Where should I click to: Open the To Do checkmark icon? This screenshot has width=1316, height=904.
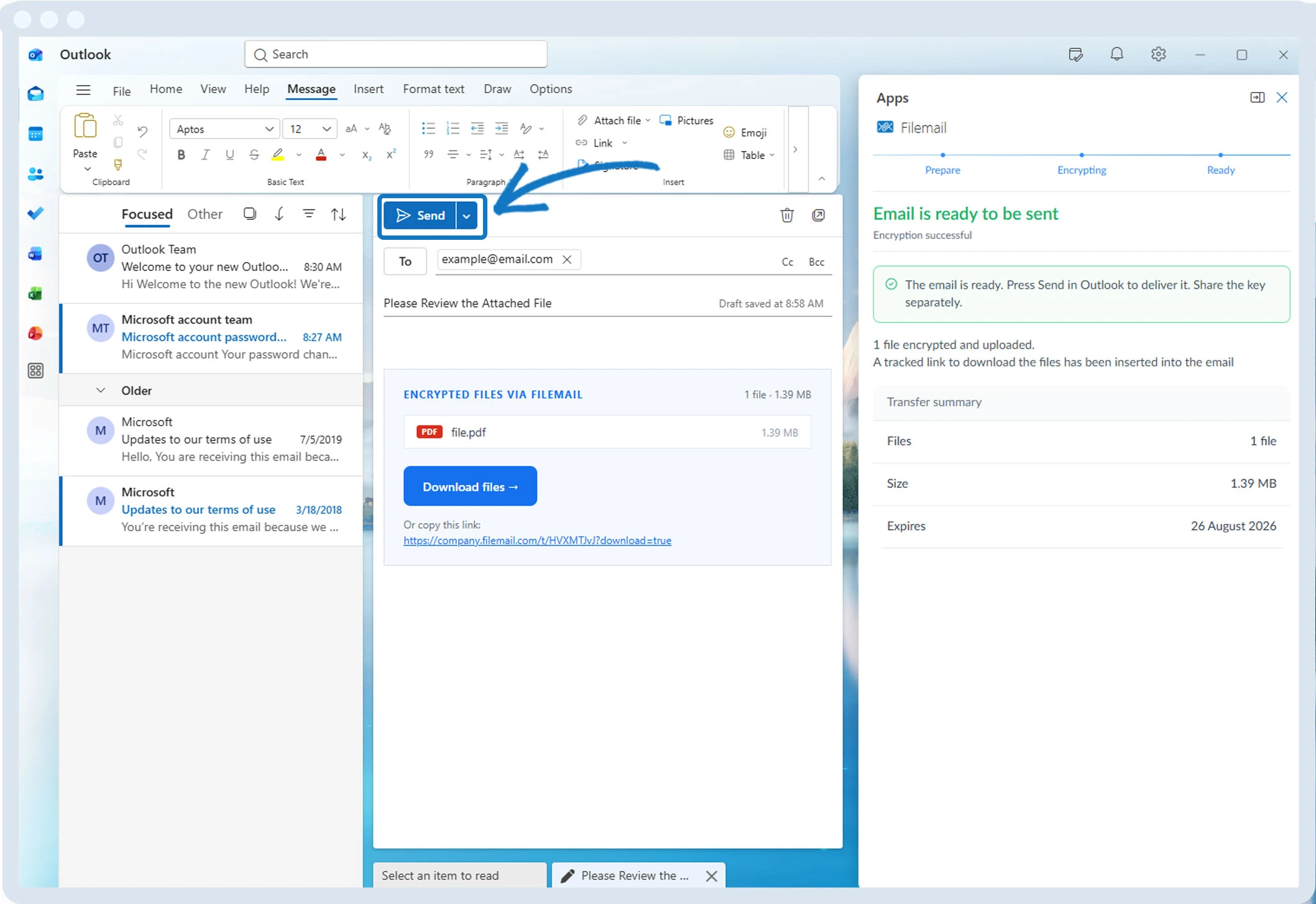click(x=35, y=214)
